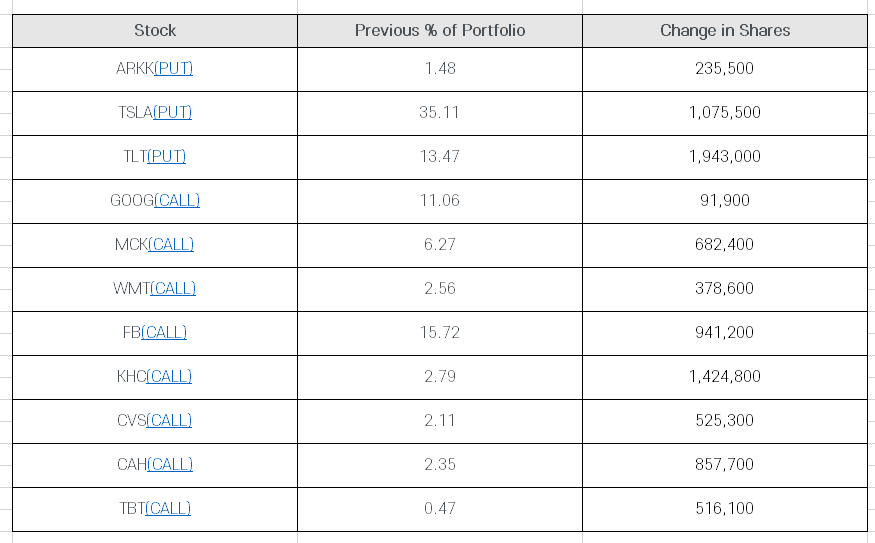Image resolution: width=875 pixels, height=543 pixels.
Task: Select the cell showing 15.72
Action: [x=440, y=333]
